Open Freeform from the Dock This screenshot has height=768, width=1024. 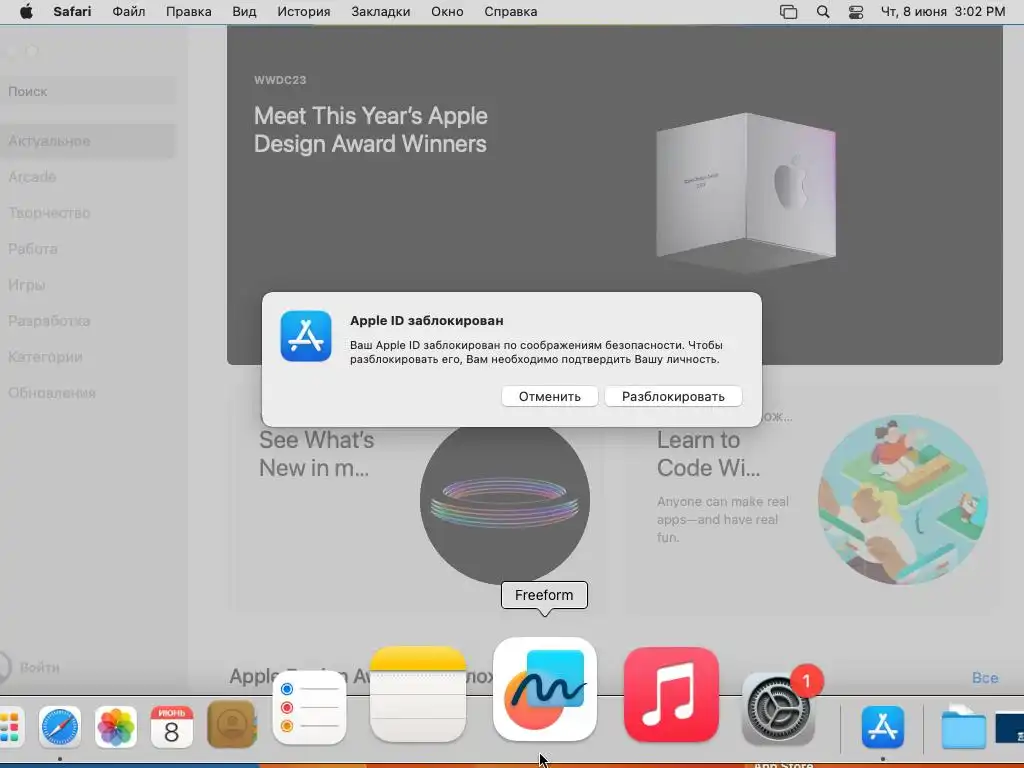point(545,690)
